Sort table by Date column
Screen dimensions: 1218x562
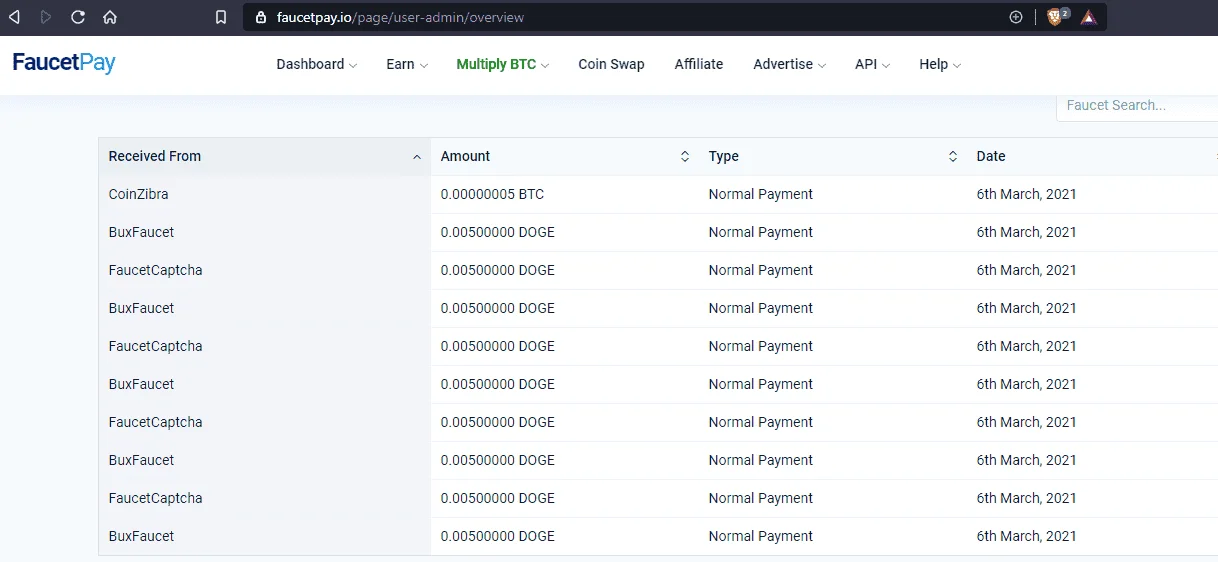1092,157
